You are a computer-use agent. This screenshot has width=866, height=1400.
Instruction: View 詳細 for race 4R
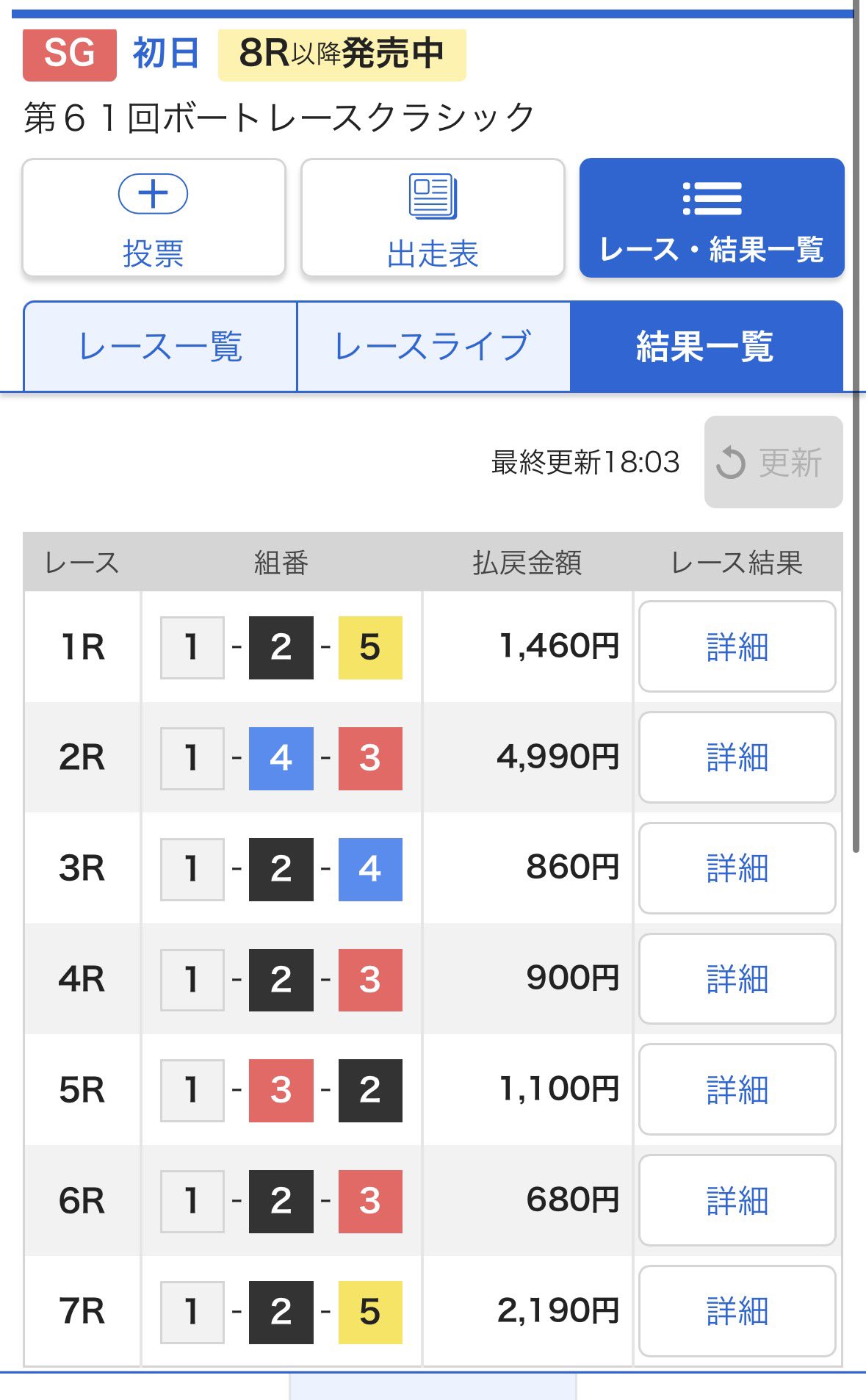737,979
